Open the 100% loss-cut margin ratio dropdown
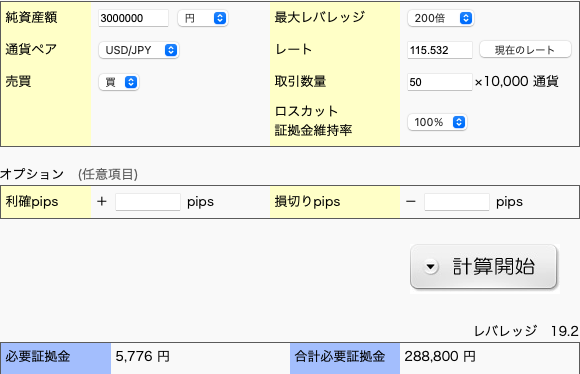Viewport: 580px width, 374px height. (437, 122)
